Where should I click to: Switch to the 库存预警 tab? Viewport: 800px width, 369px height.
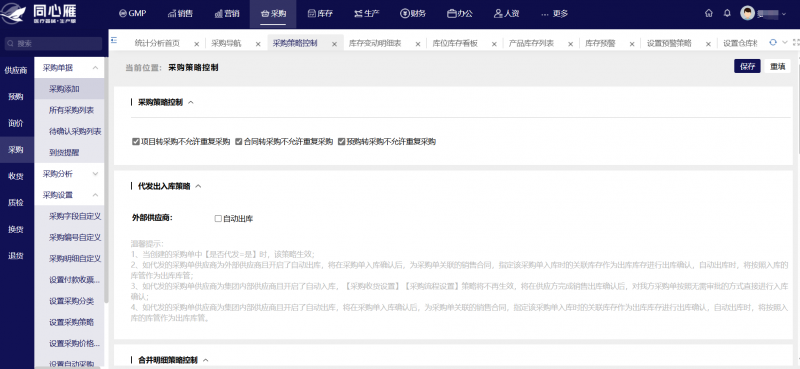click(x=600, y=44)
